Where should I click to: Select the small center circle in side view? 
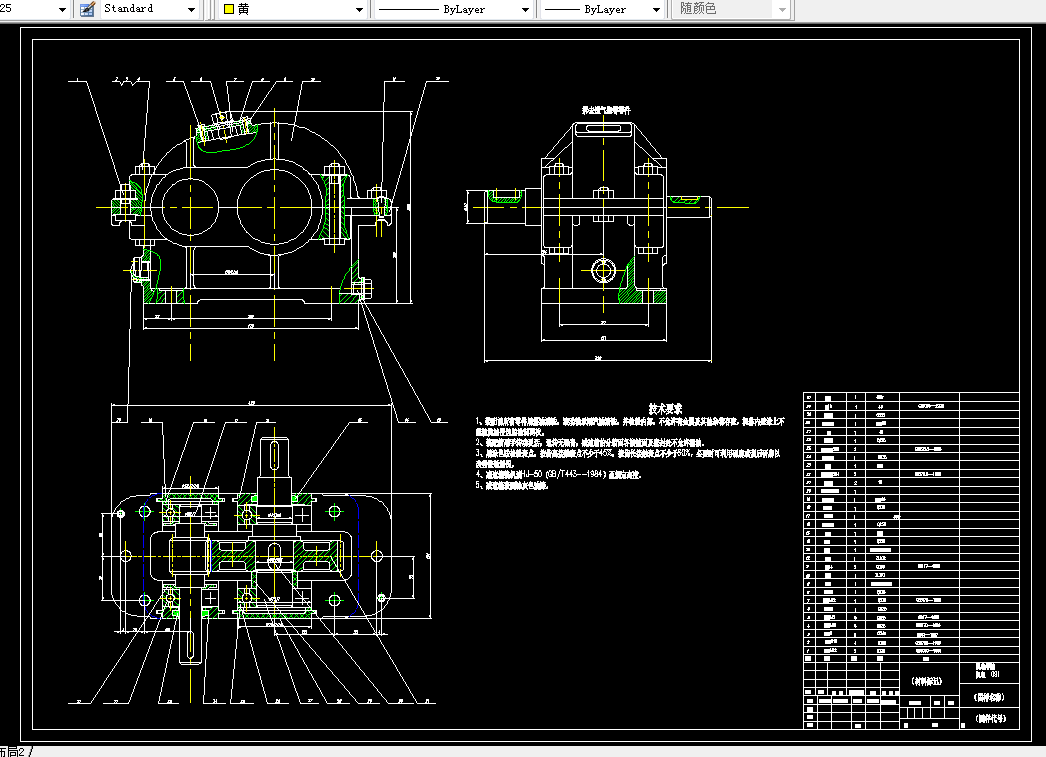click(602, 269)
